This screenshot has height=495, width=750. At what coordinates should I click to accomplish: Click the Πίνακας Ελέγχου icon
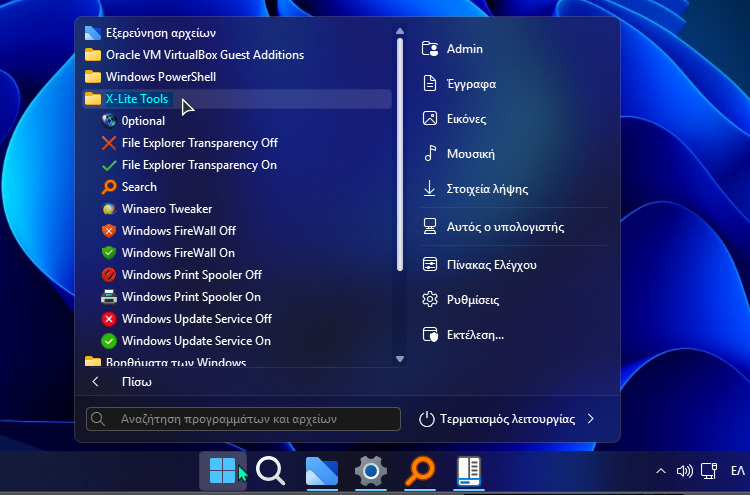[430, 264]
